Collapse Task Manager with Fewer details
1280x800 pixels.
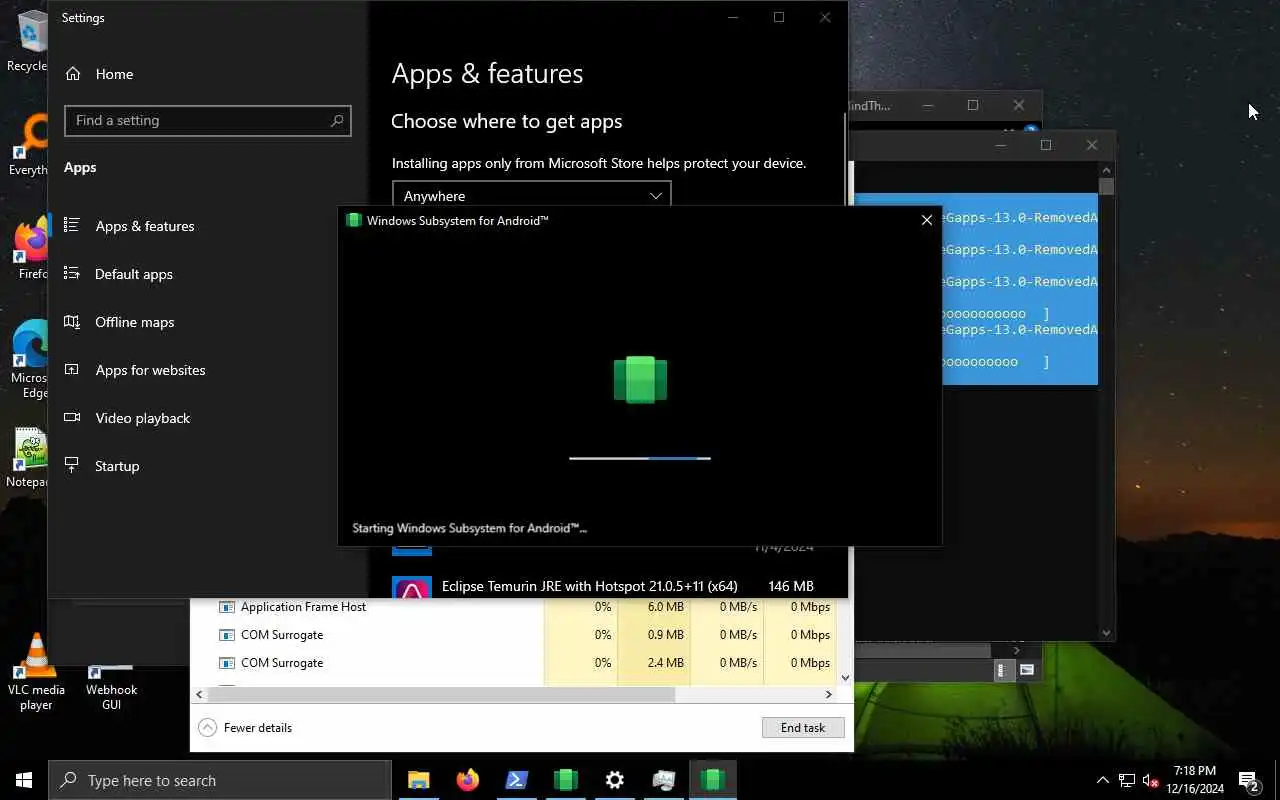pyautogui.click(x=245, y=728)
